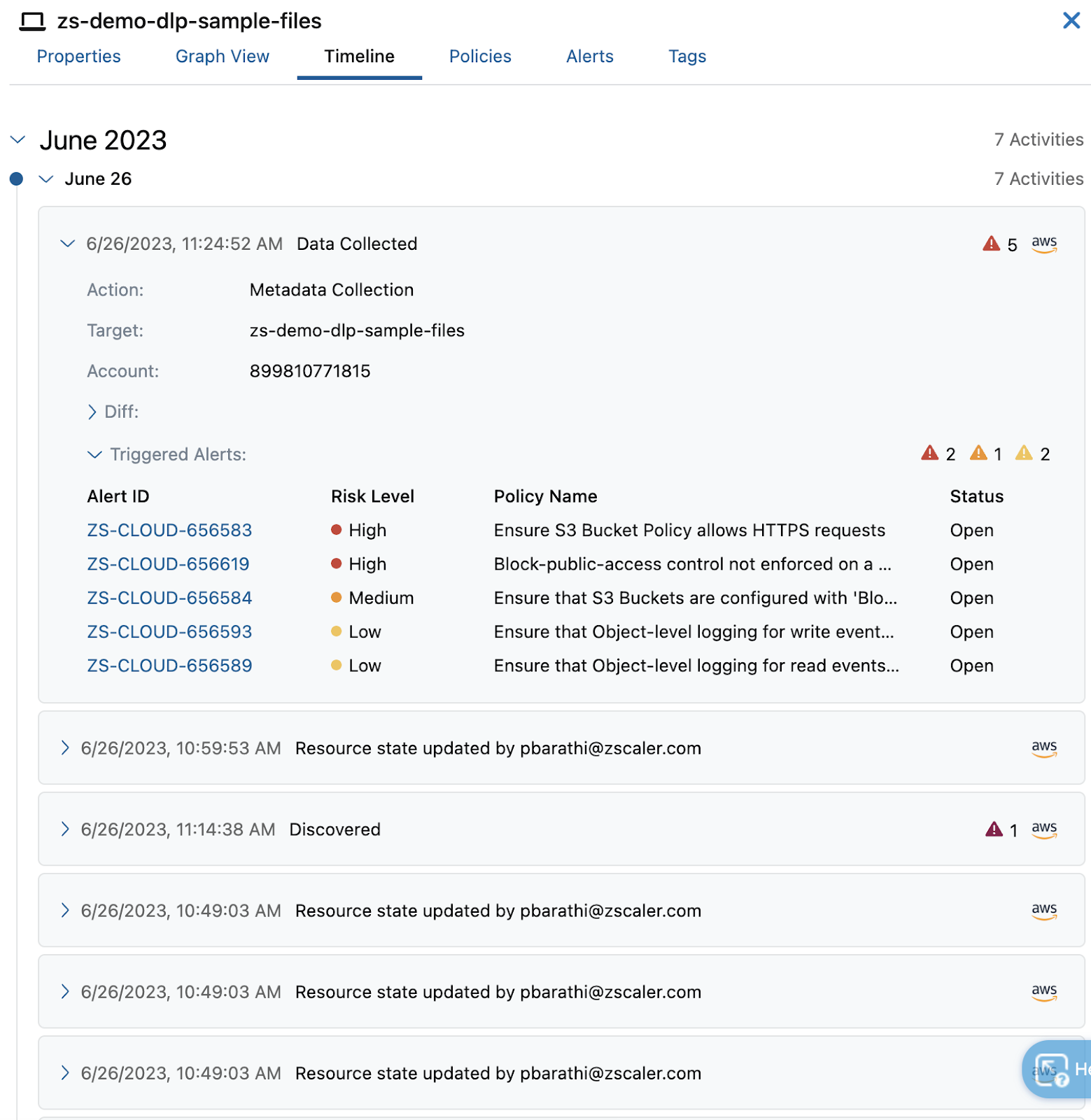Go to the Policies tab
This screenshot has height=1120, width=1091.
coord(480,56)
